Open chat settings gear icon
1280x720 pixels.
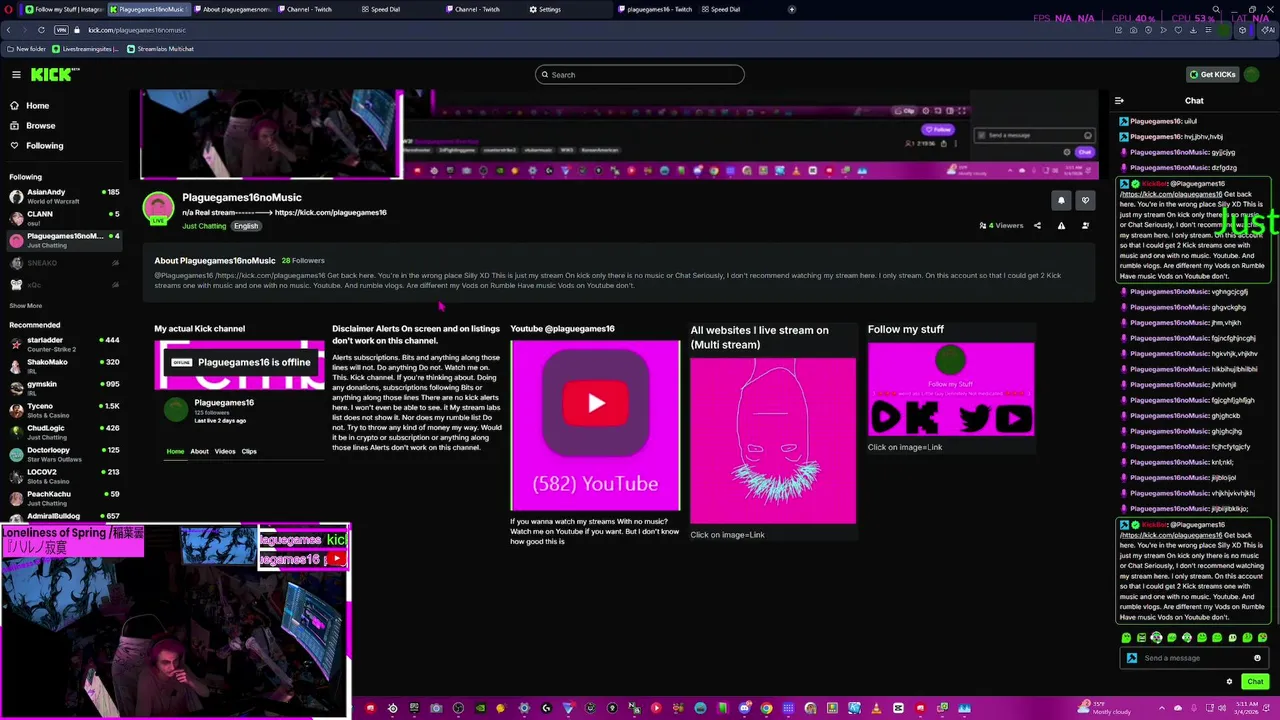pyautogui.click(x=1230, y=682)
